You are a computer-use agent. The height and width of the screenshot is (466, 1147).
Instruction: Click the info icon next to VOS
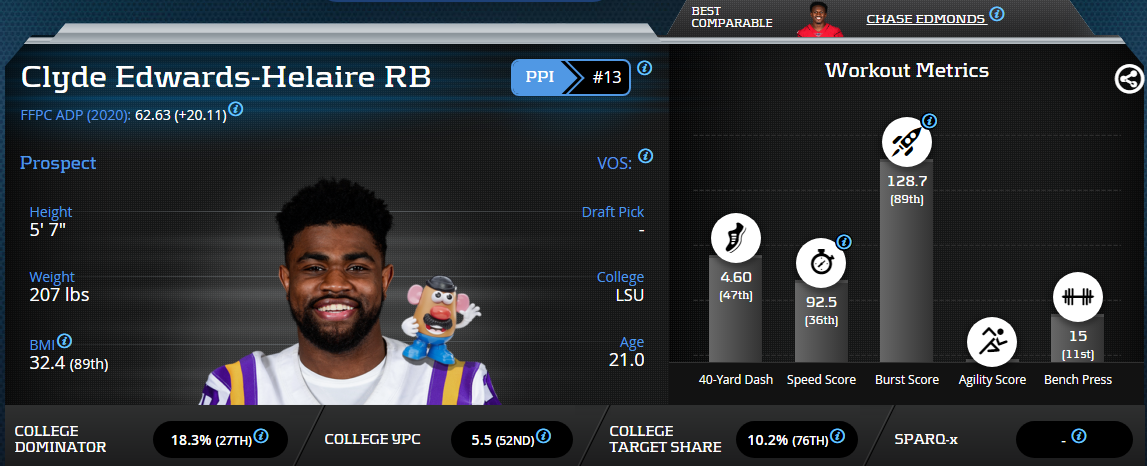(645, 156)
